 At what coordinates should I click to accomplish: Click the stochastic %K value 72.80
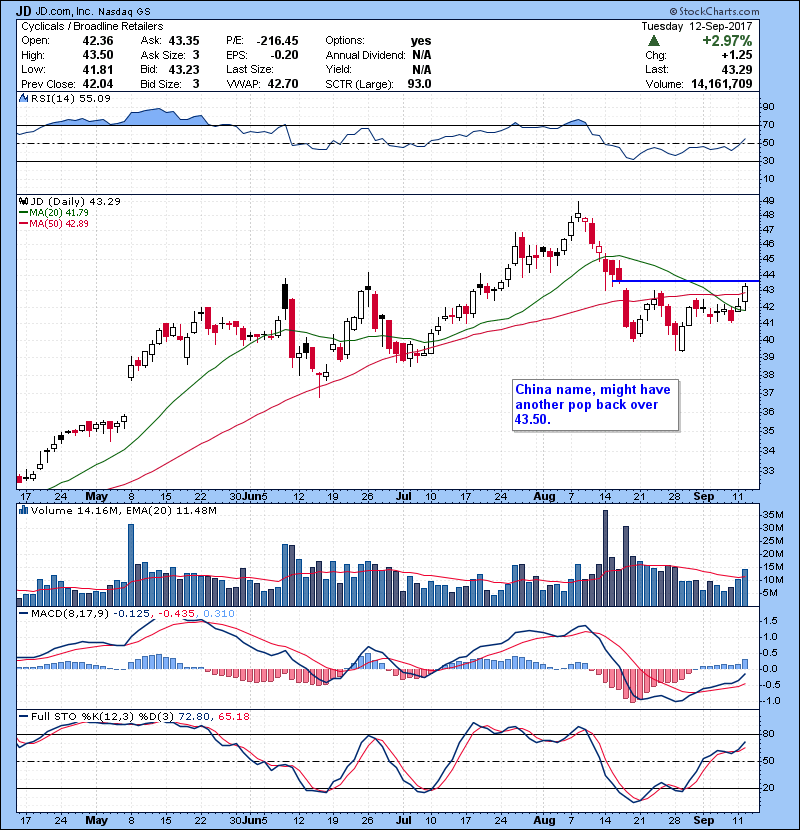pos(194,716)
